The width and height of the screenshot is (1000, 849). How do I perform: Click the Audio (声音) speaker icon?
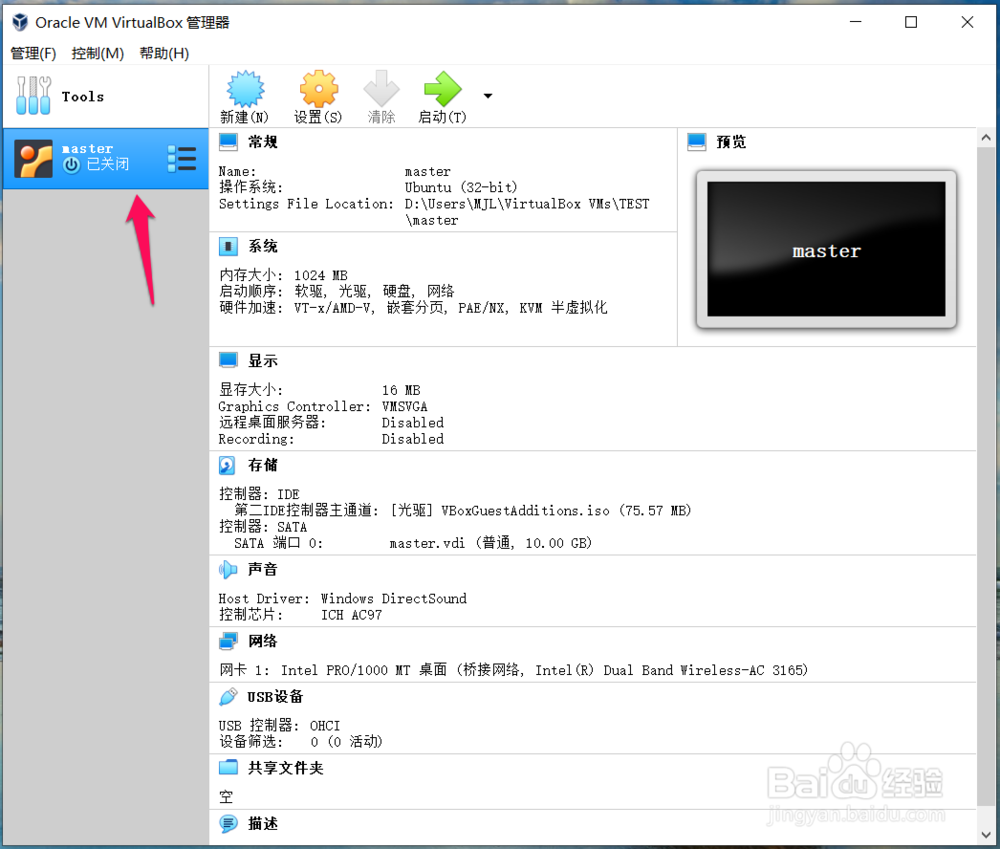(228, 569)
